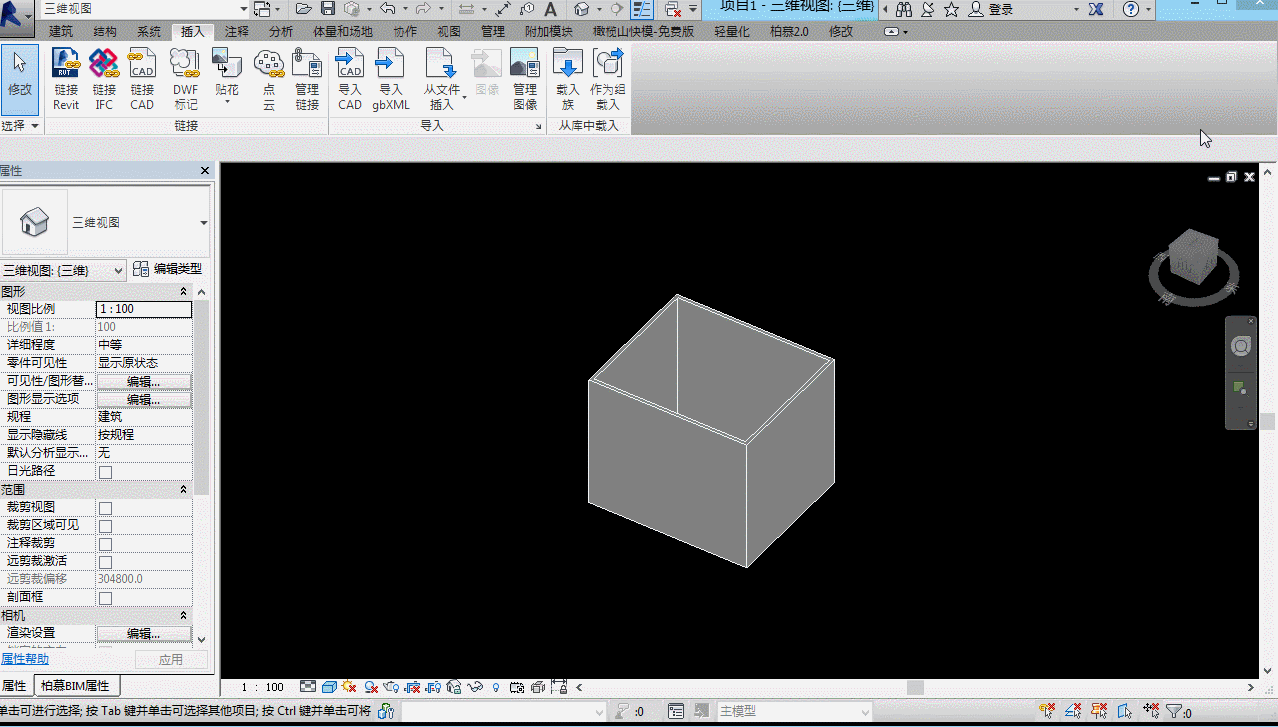Toggle the 裁剪区域可见 checkbox

[105, 526]
